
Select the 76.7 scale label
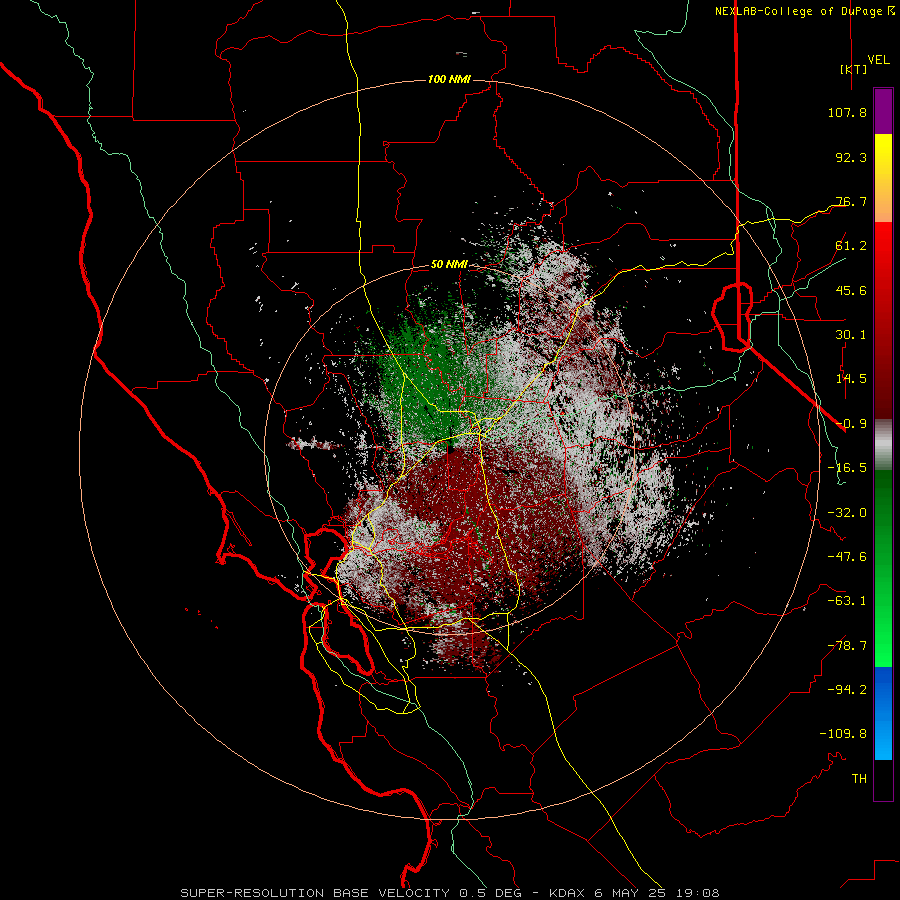click(851, 201)
